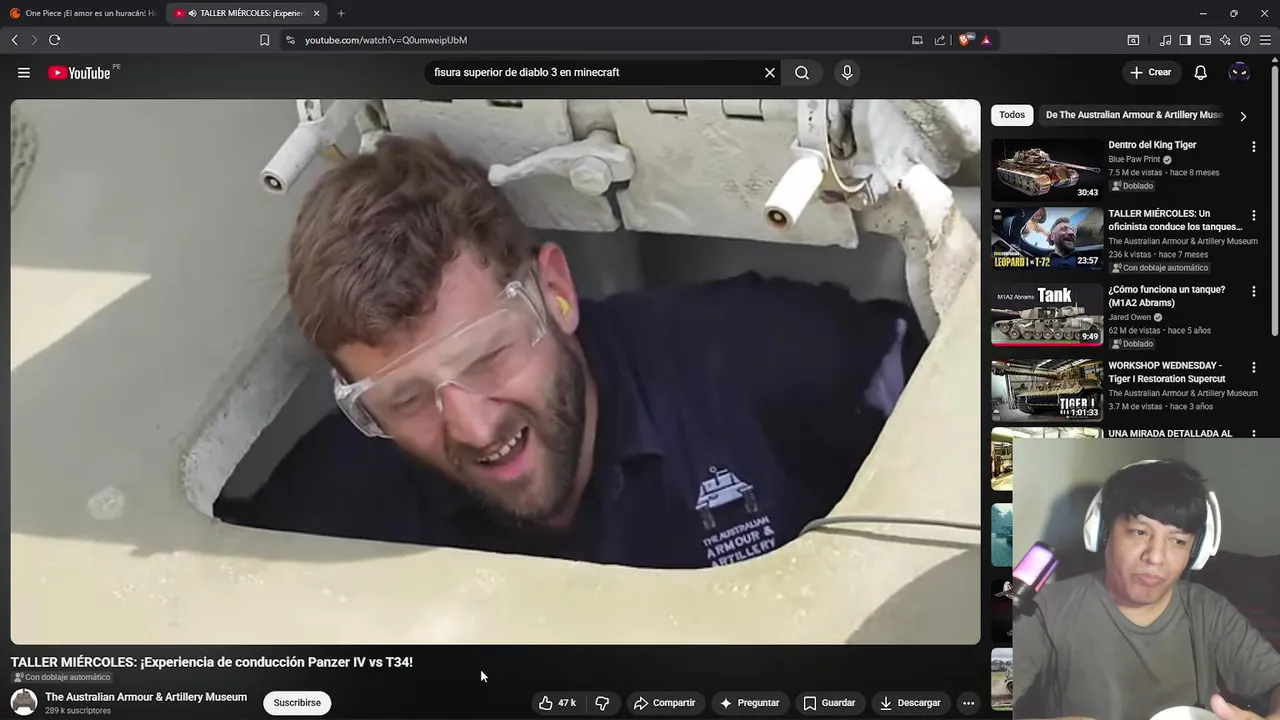Open options for Tiger I Restoration Supercut

coord(1253,367)
